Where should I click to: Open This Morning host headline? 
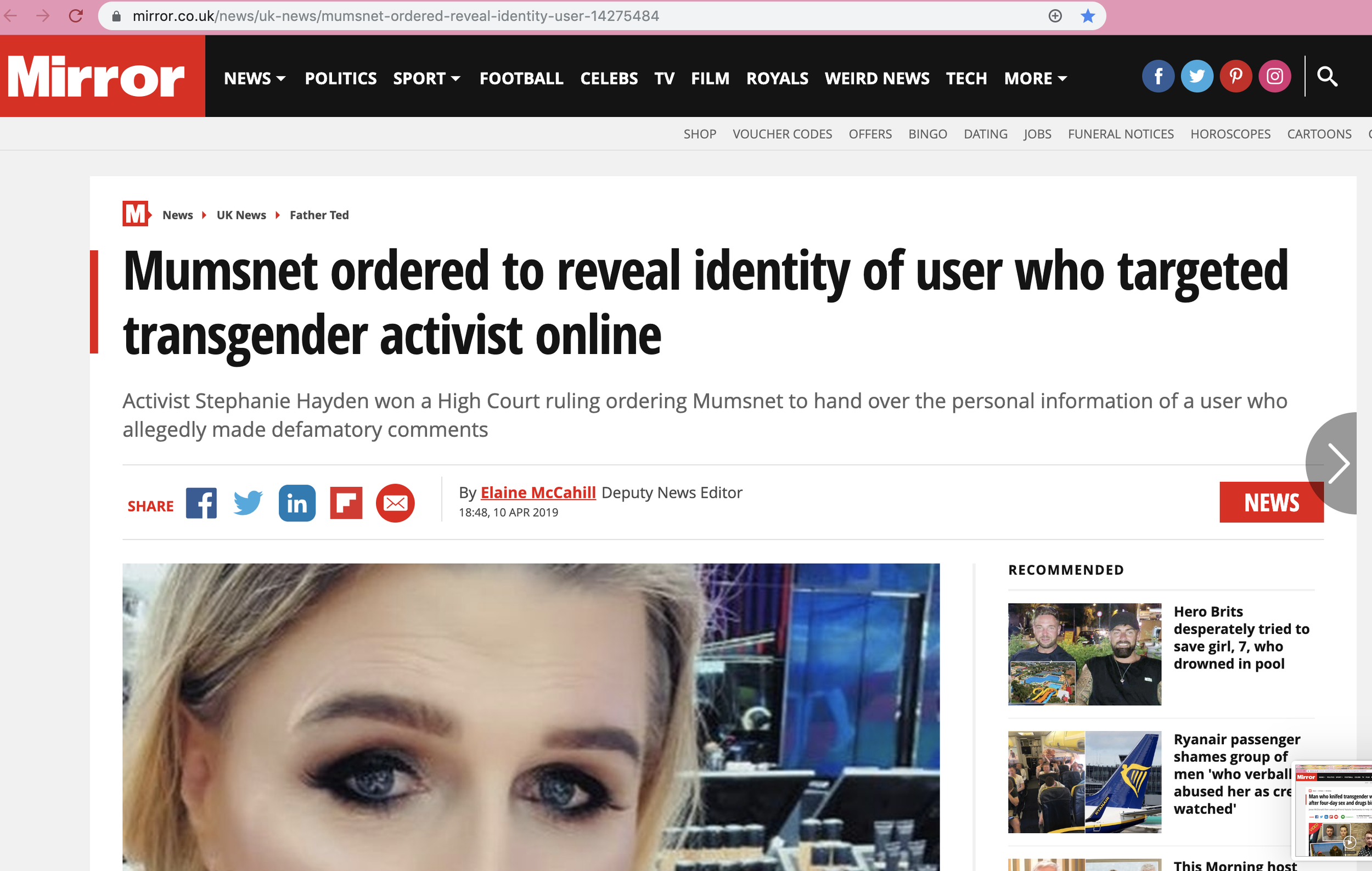click(1235, 866)
